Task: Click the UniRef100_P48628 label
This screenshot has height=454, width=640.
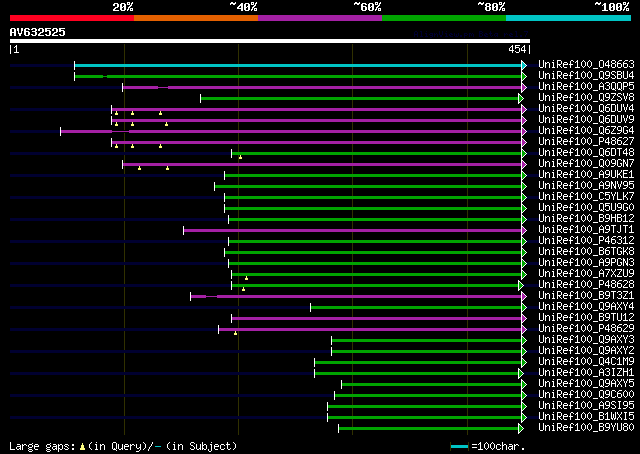Action: [586, 285]
